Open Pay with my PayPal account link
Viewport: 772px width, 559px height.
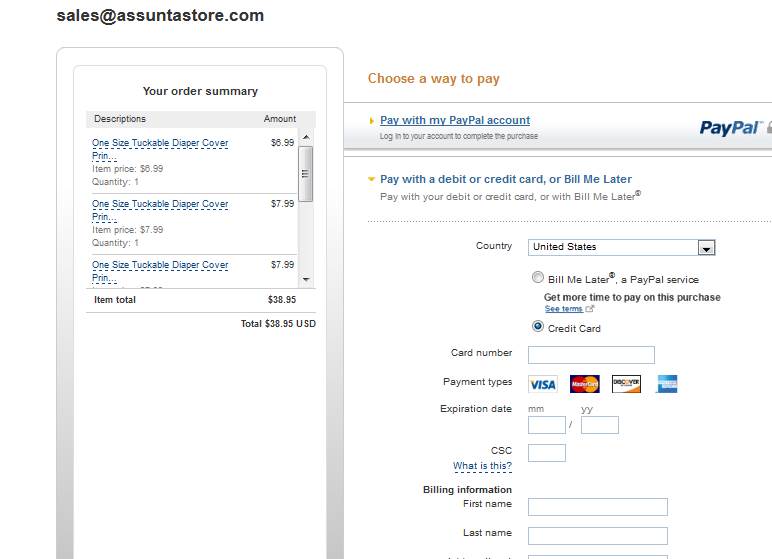[x=455, y=120]
